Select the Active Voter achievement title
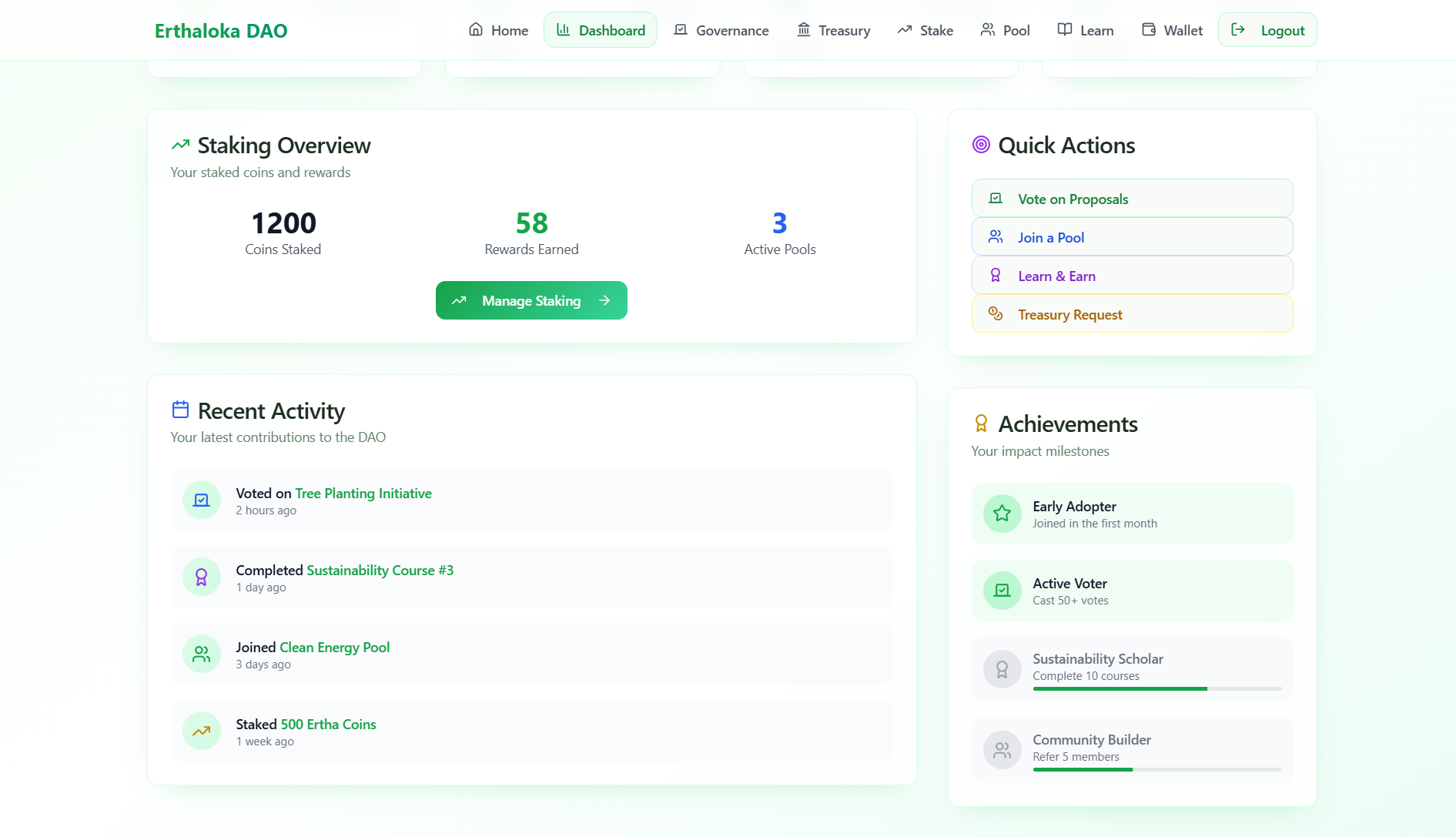Screen dimensions: 1456x837 click(x=1069, y=584)
